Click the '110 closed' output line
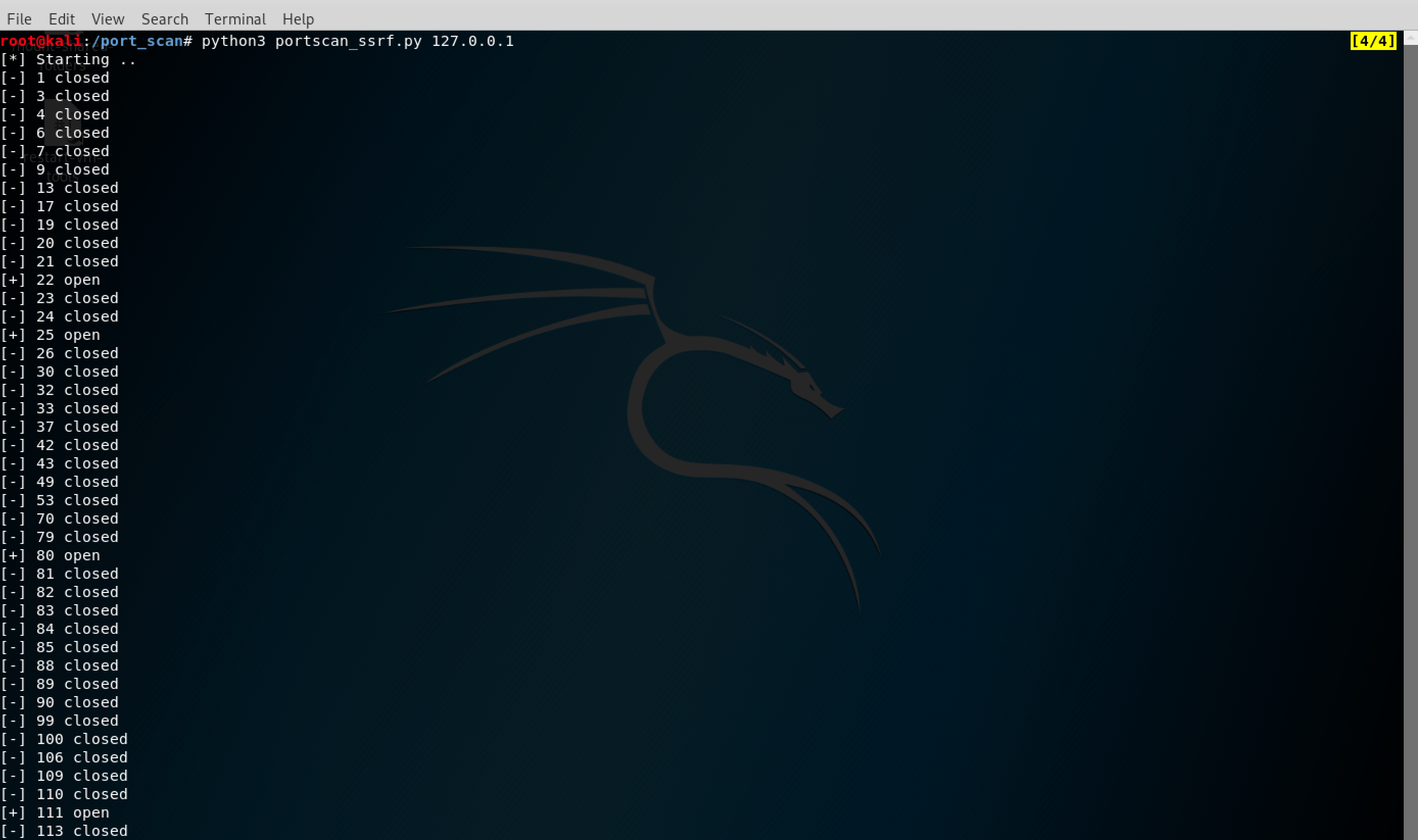 click(x=64, y=795)
